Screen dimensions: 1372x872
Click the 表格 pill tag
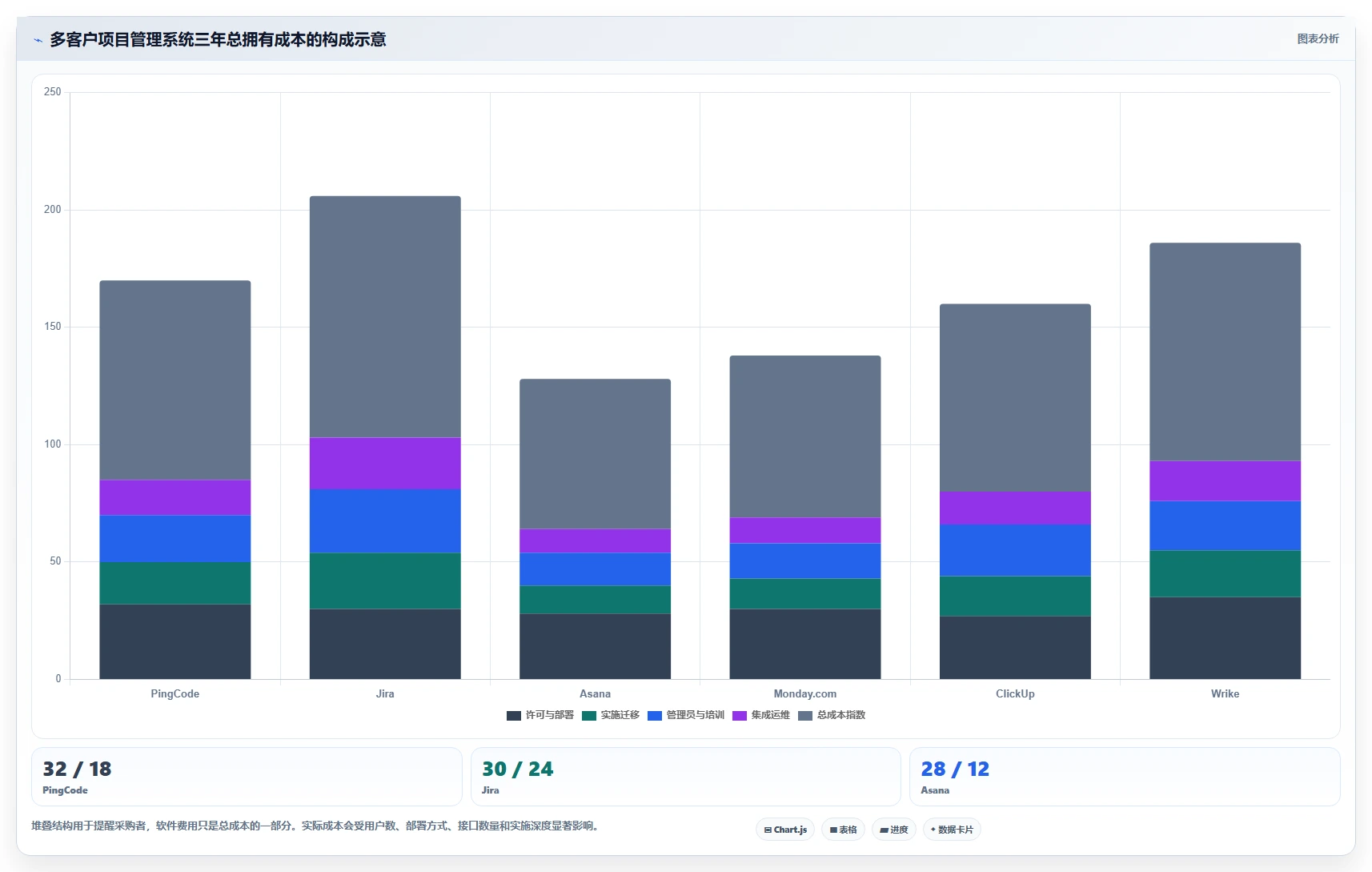(x=843, y=830)
